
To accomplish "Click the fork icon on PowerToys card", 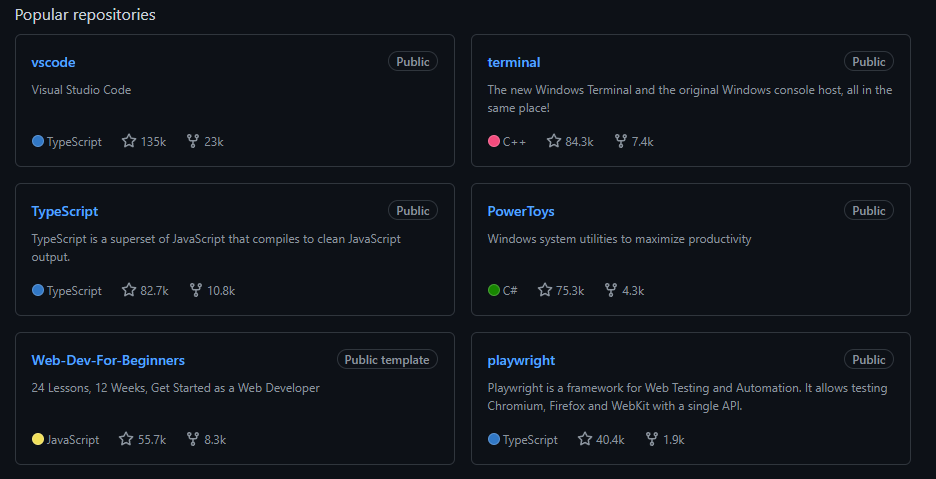I will [x=611, y=290].
